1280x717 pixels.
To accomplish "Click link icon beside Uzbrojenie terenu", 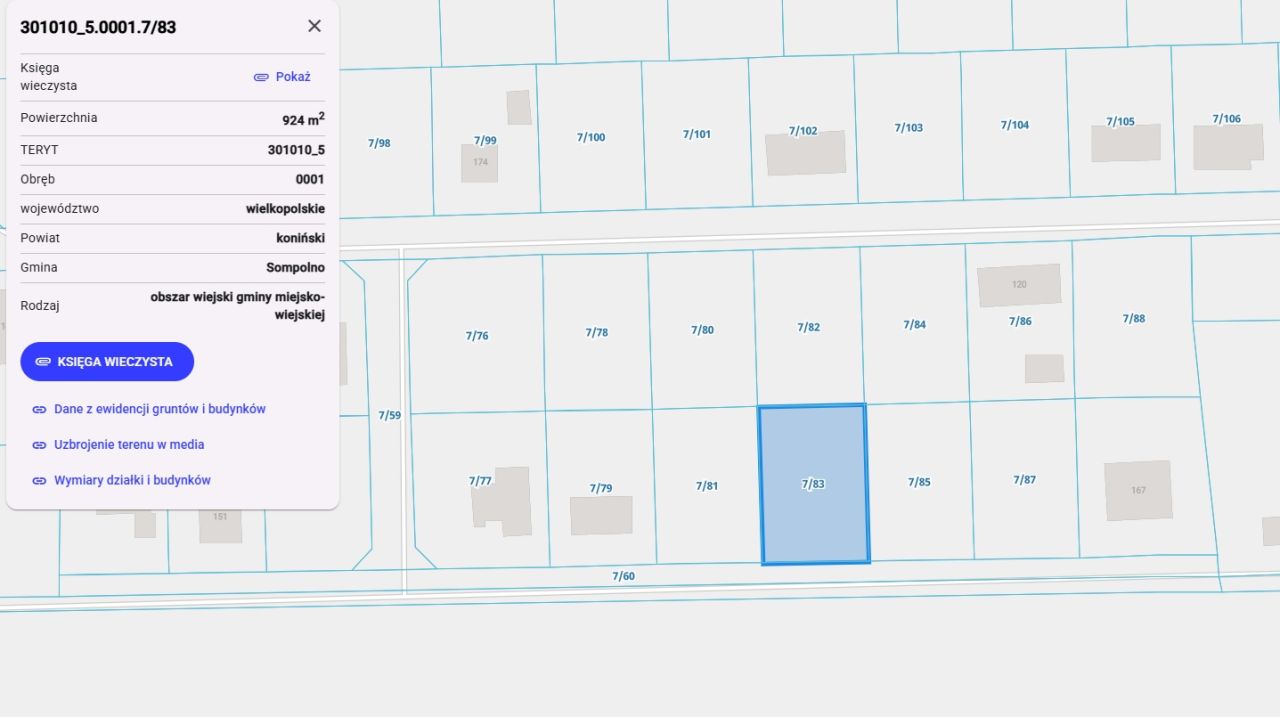I will click(39, 445).
